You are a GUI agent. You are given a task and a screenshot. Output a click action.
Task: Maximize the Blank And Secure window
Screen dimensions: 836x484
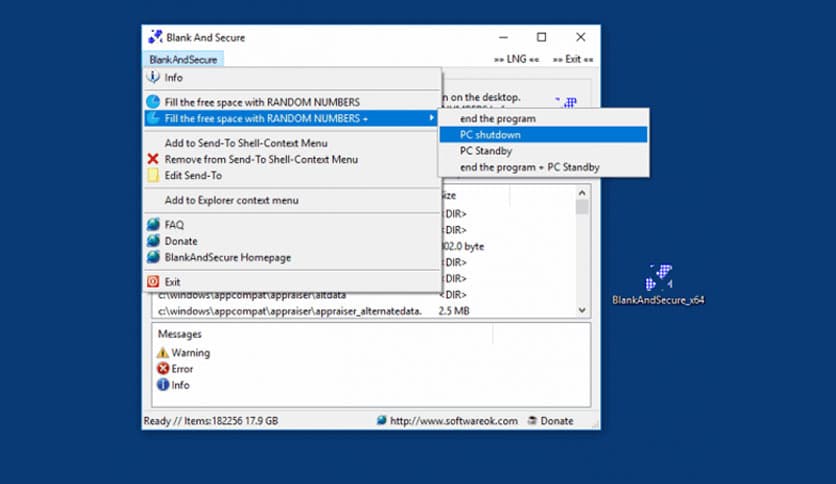tap(541, 37)
